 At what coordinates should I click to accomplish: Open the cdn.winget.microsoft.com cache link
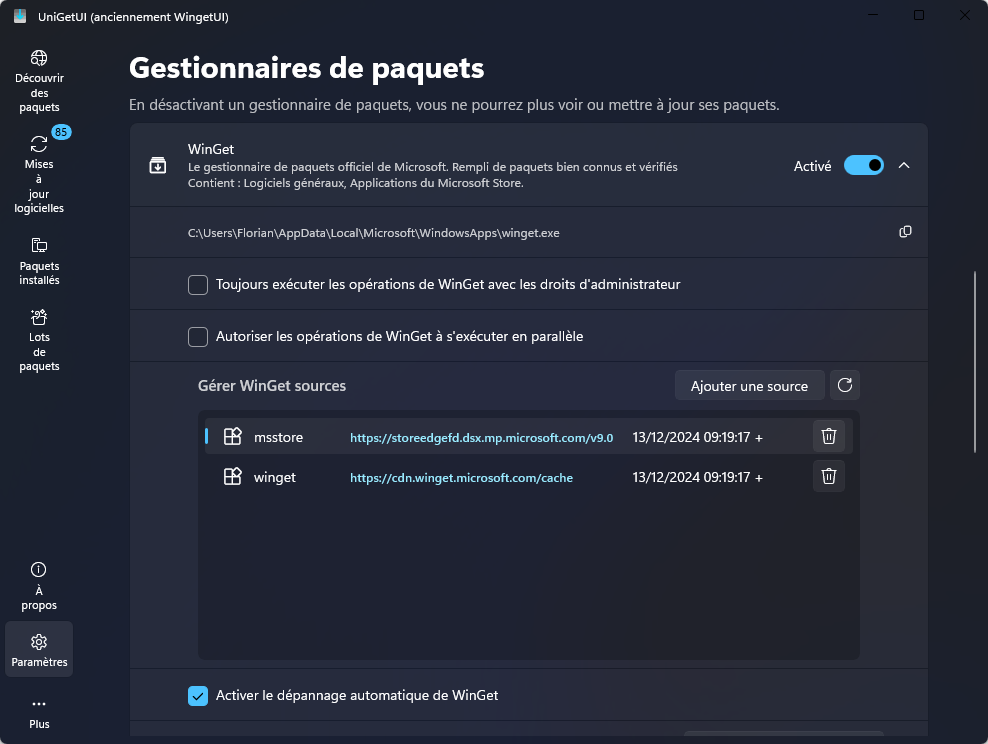(461, 477)
